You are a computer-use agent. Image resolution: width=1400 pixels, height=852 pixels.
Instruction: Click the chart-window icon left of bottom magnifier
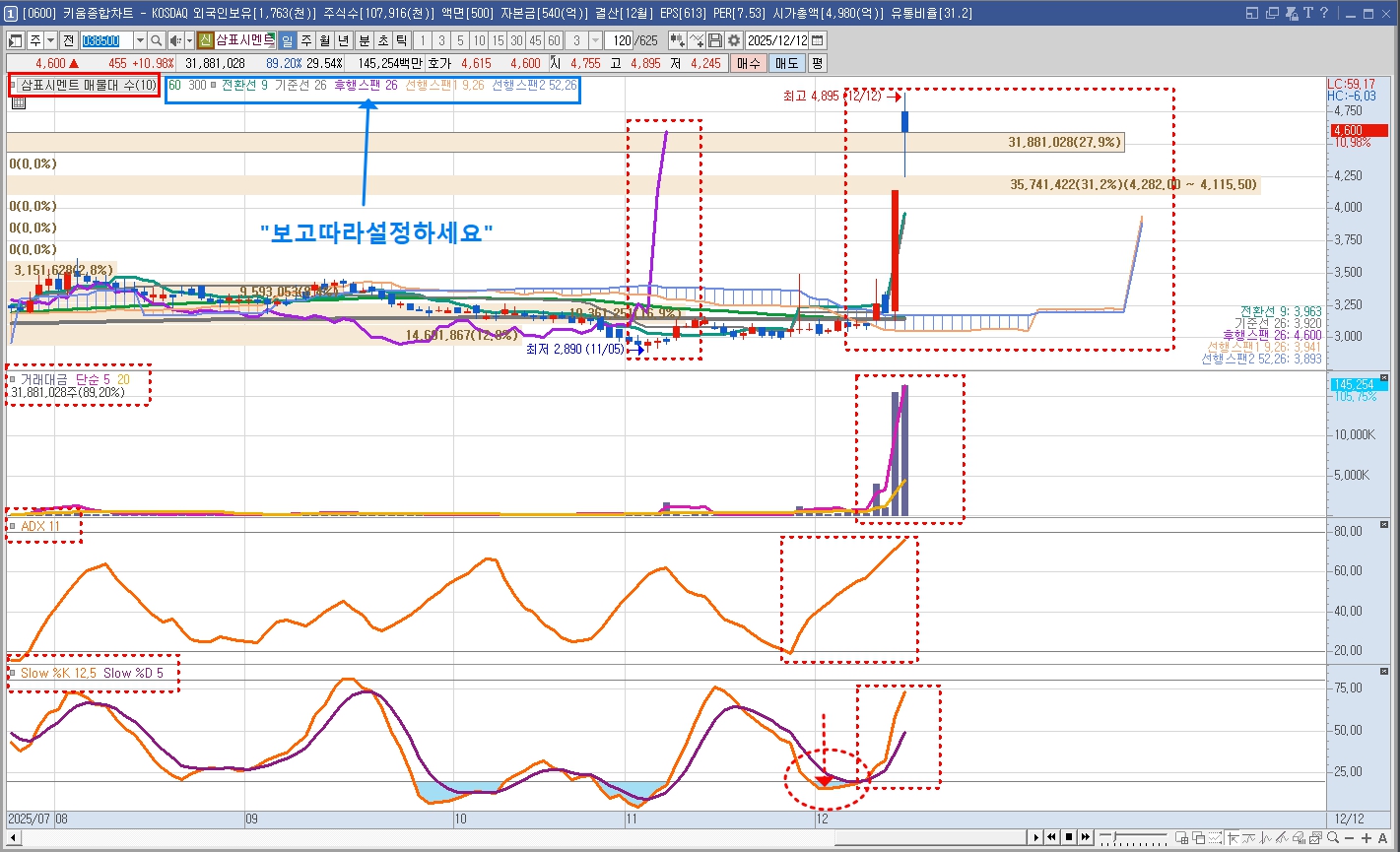click(1315, 837)
